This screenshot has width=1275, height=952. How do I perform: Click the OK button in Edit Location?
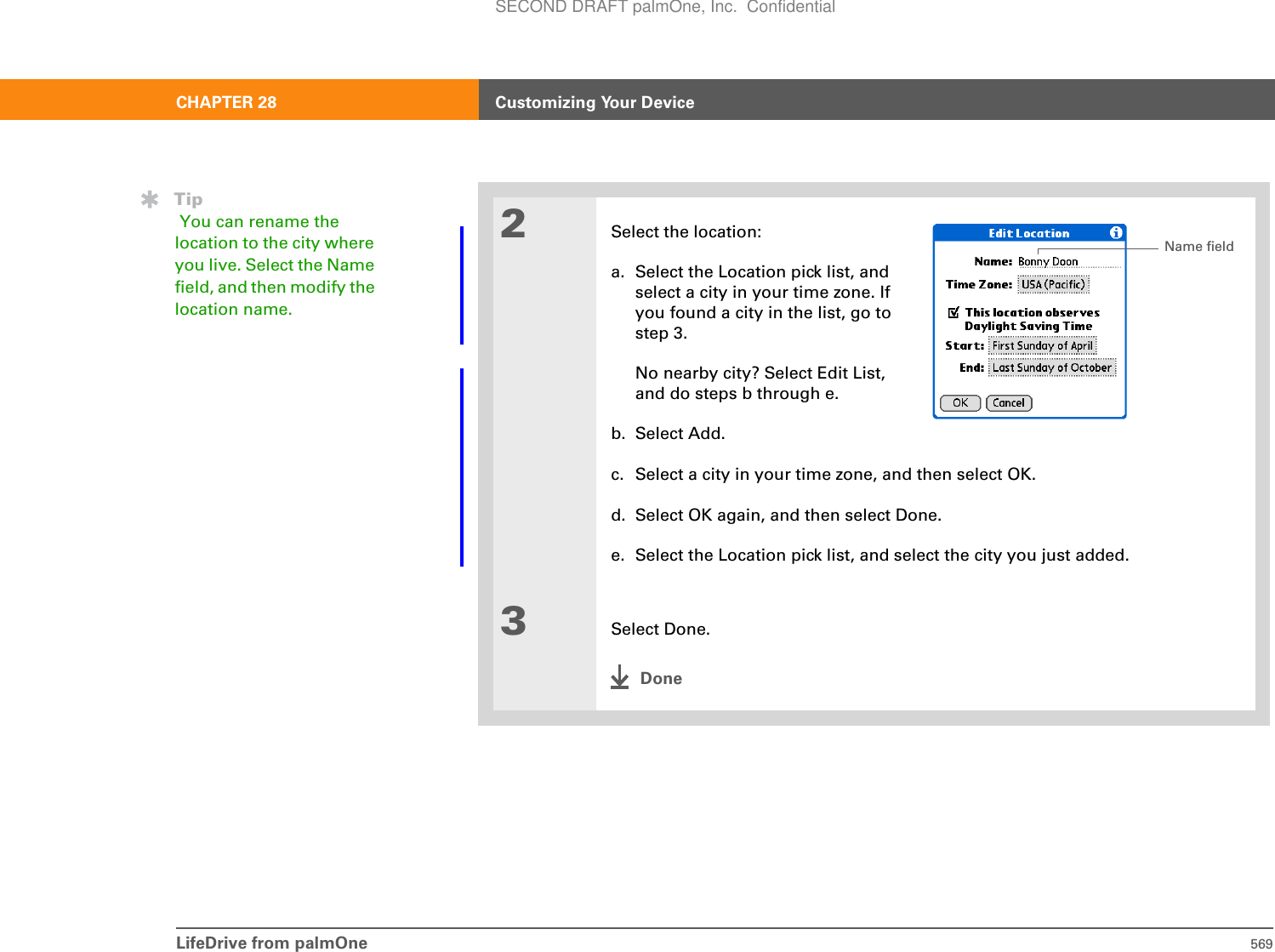(960, 403)
